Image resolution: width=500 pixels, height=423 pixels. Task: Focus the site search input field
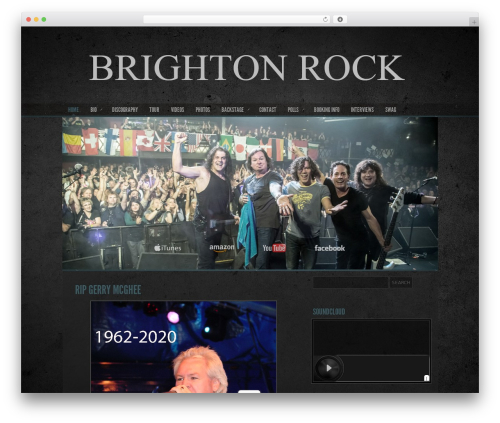(351, 282)
